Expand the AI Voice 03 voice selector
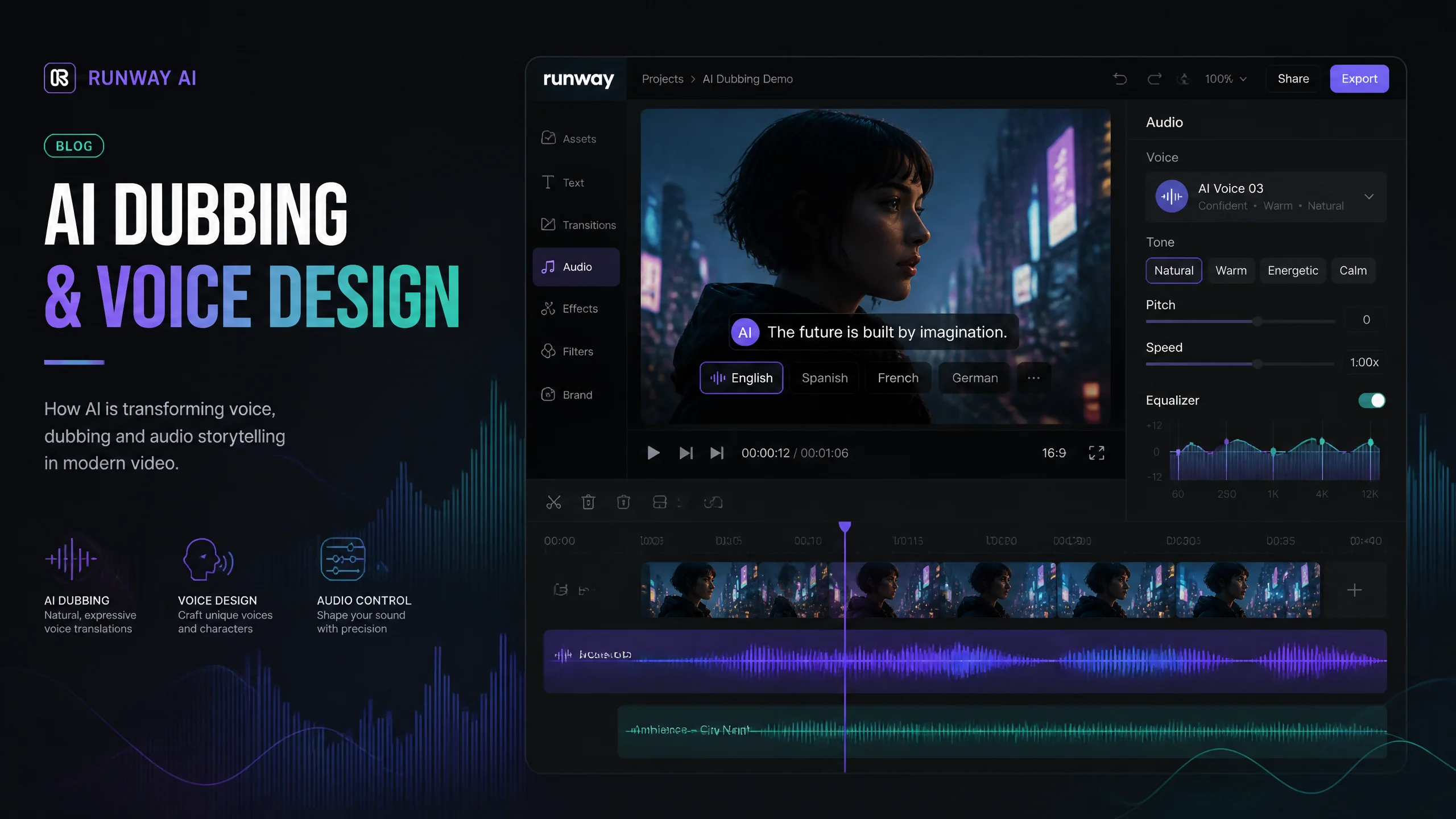The width and height of the screenshot is (1456, 819). (1265, 197)
